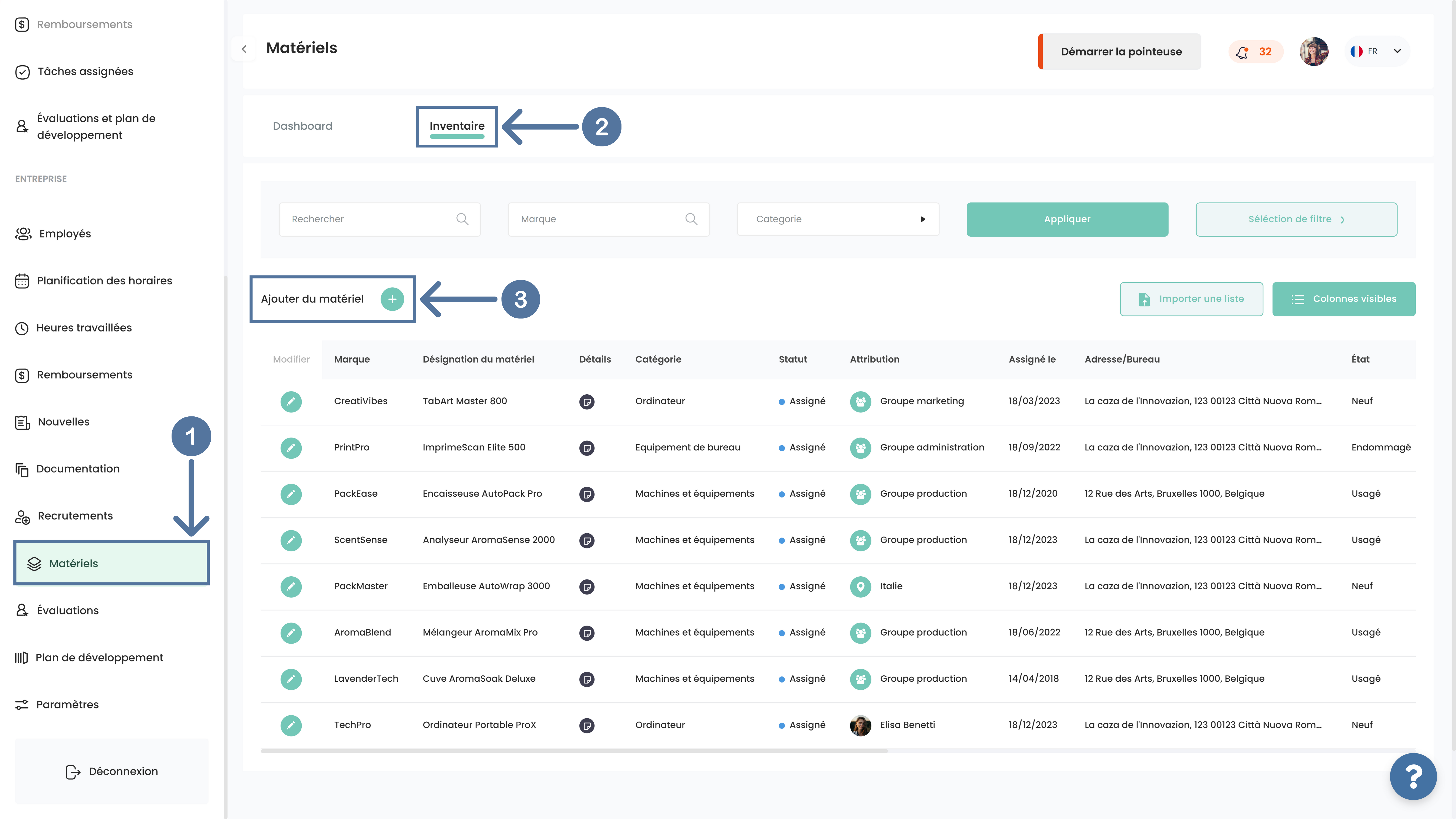Open the notifications bell showing 32
This screenshot has height=819, width=1456.
(x=1255, y=52)
